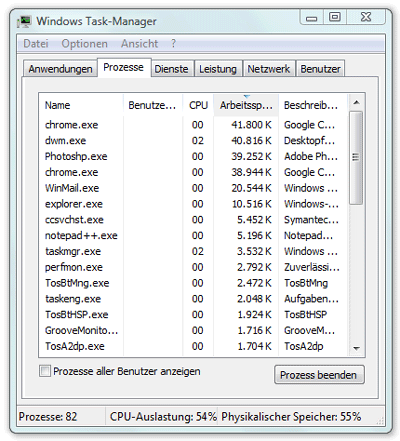Select the dwm.exe process
The height and width of the screenshot is (441, 400).
193,141
